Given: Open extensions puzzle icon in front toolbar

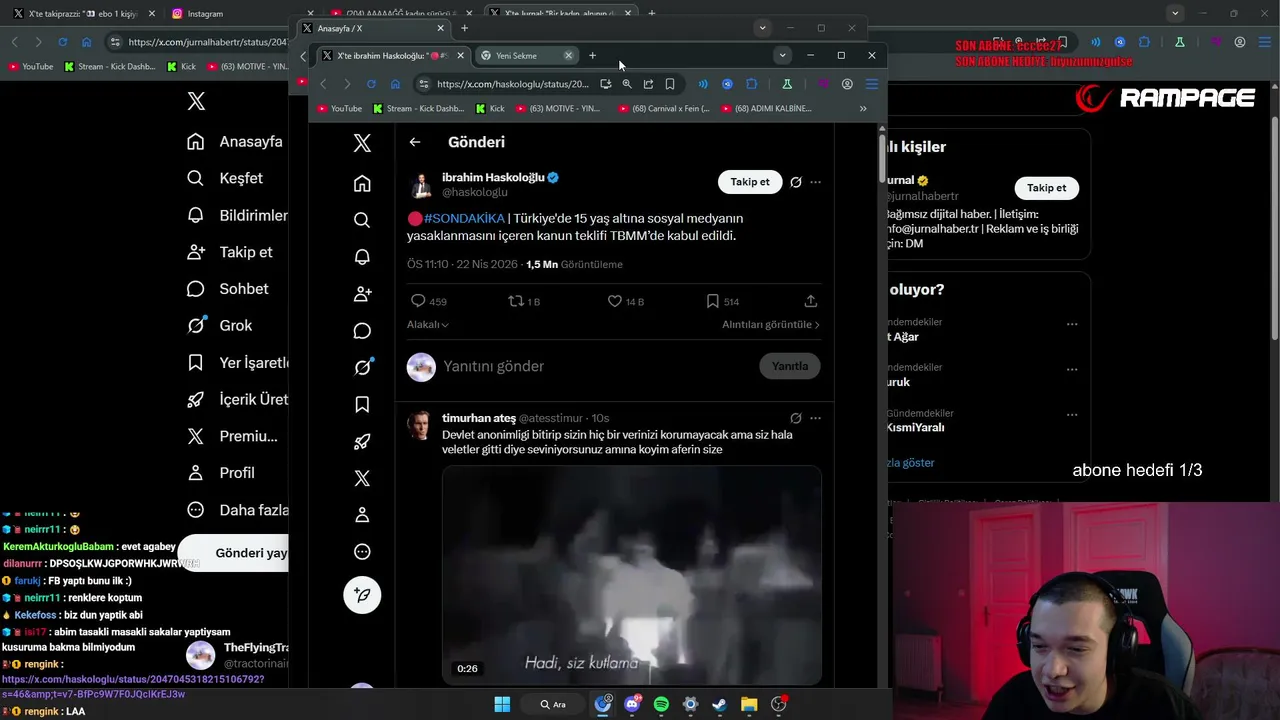Looking at the screenshot, I should click(x=752, y=84).
